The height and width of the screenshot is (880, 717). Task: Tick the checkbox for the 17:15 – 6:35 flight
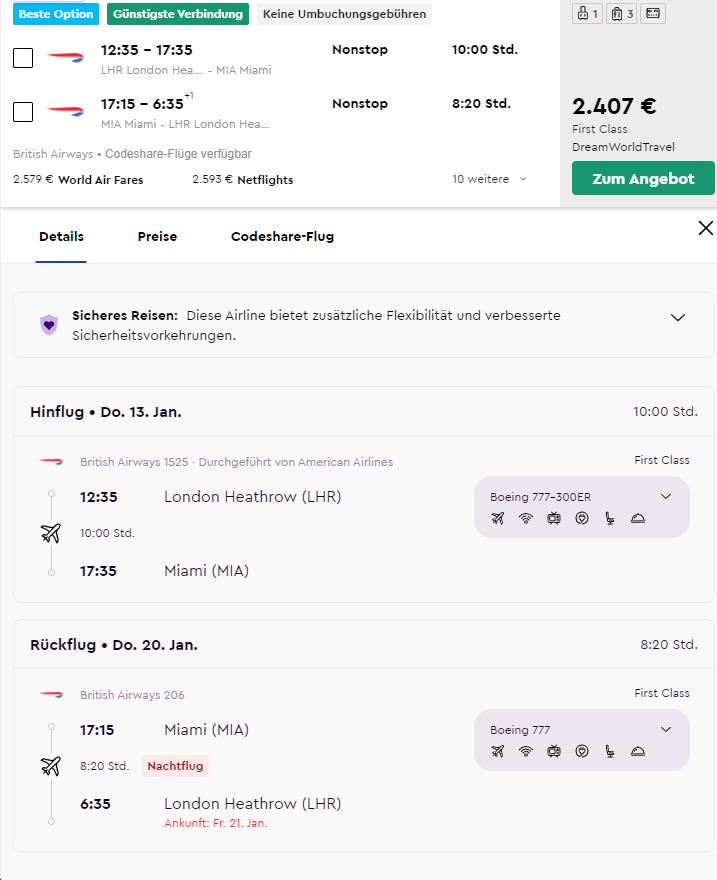click(23, 112)
